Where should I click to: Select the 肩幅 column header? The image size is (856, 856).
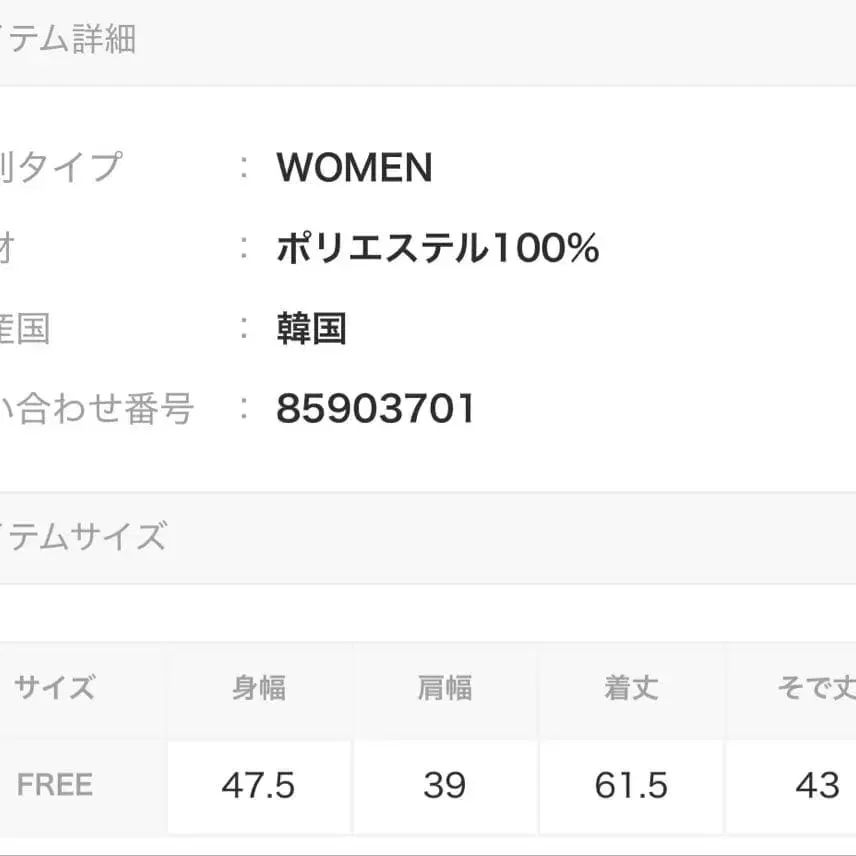pos(445,688)
